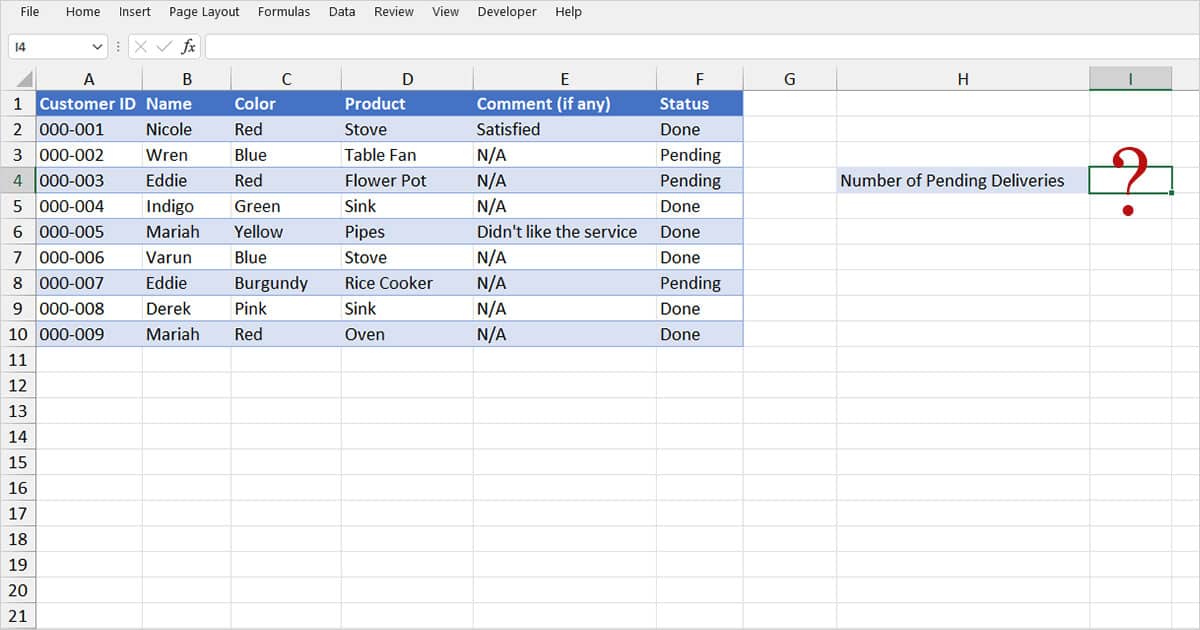This screenshot has width=1200, height=630.
Task: Open the Data menu
Action: 342,11
